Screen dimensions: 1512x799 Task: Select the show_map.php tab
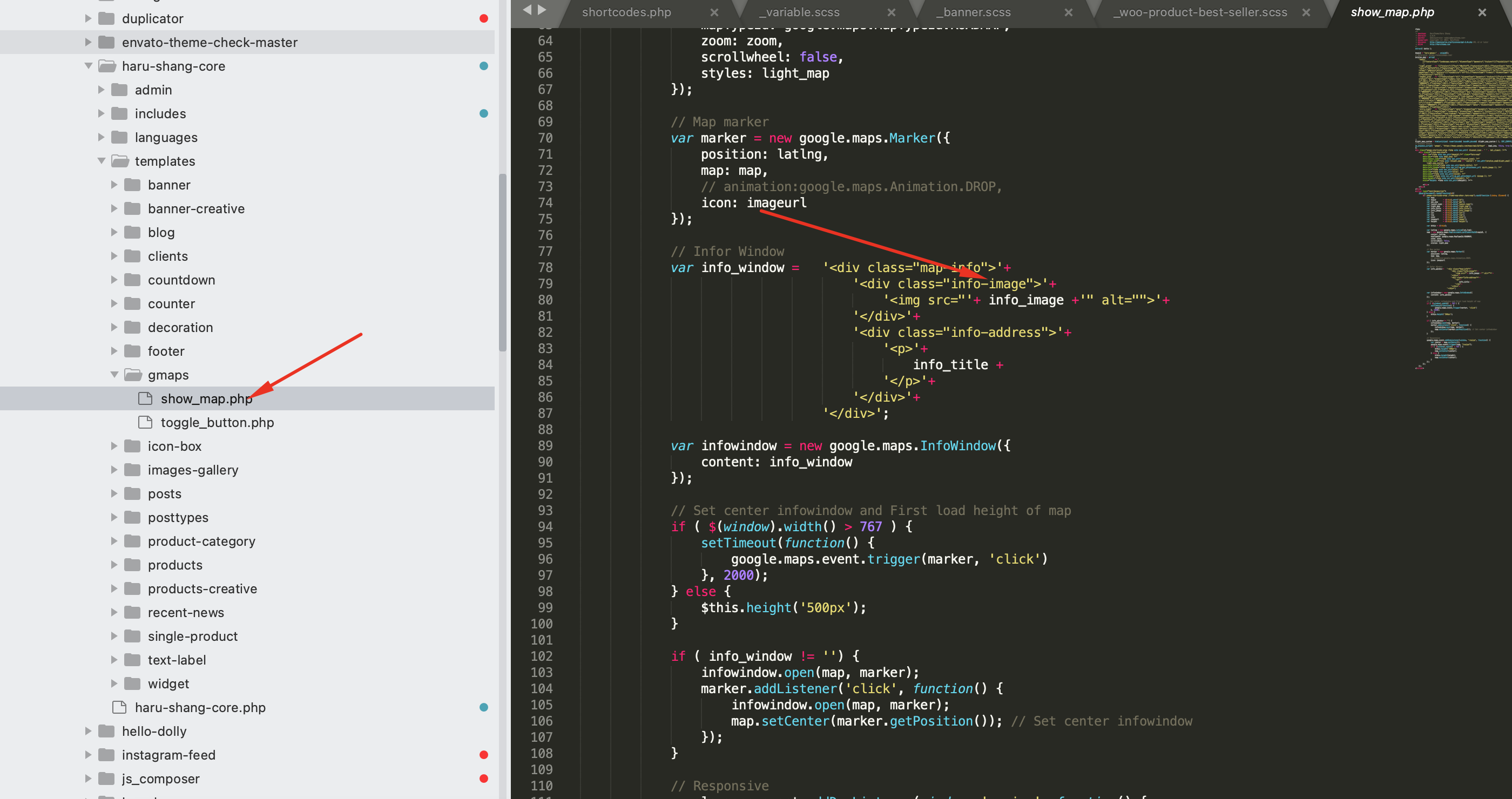point(1392,12)
